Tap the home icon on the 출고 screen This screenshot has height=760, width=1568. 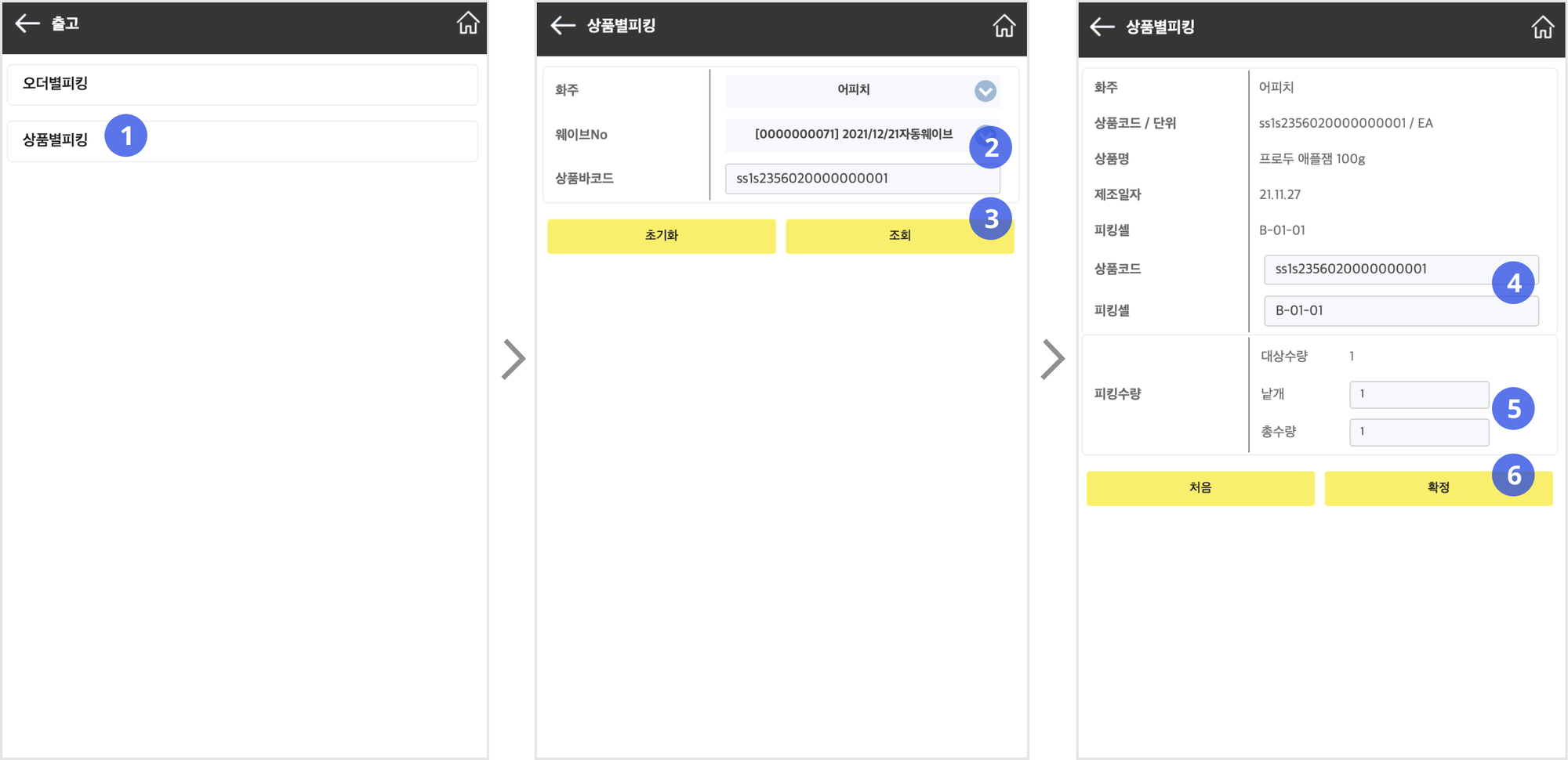click(x=468, y=24)
